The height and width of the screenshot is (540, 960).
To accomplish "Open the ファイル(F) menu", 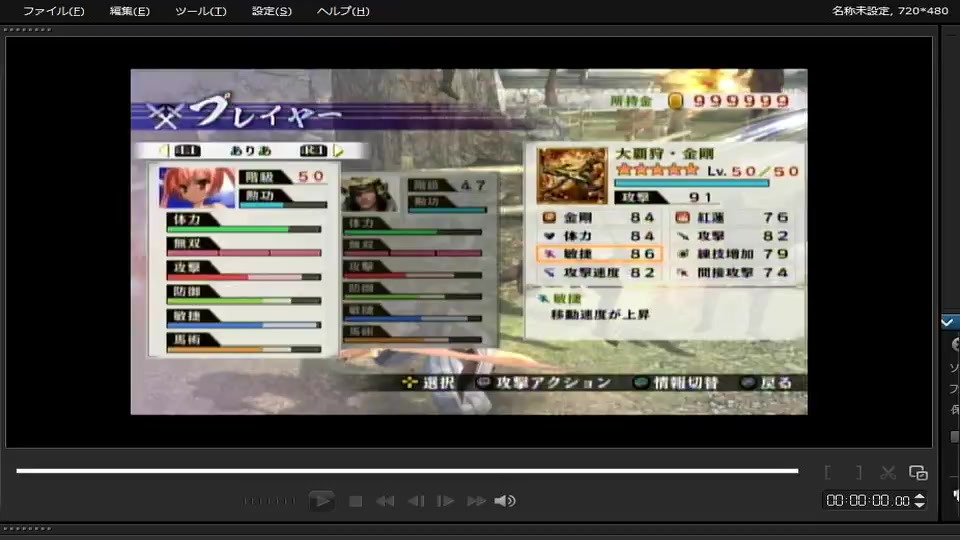I will coord(54,11).
